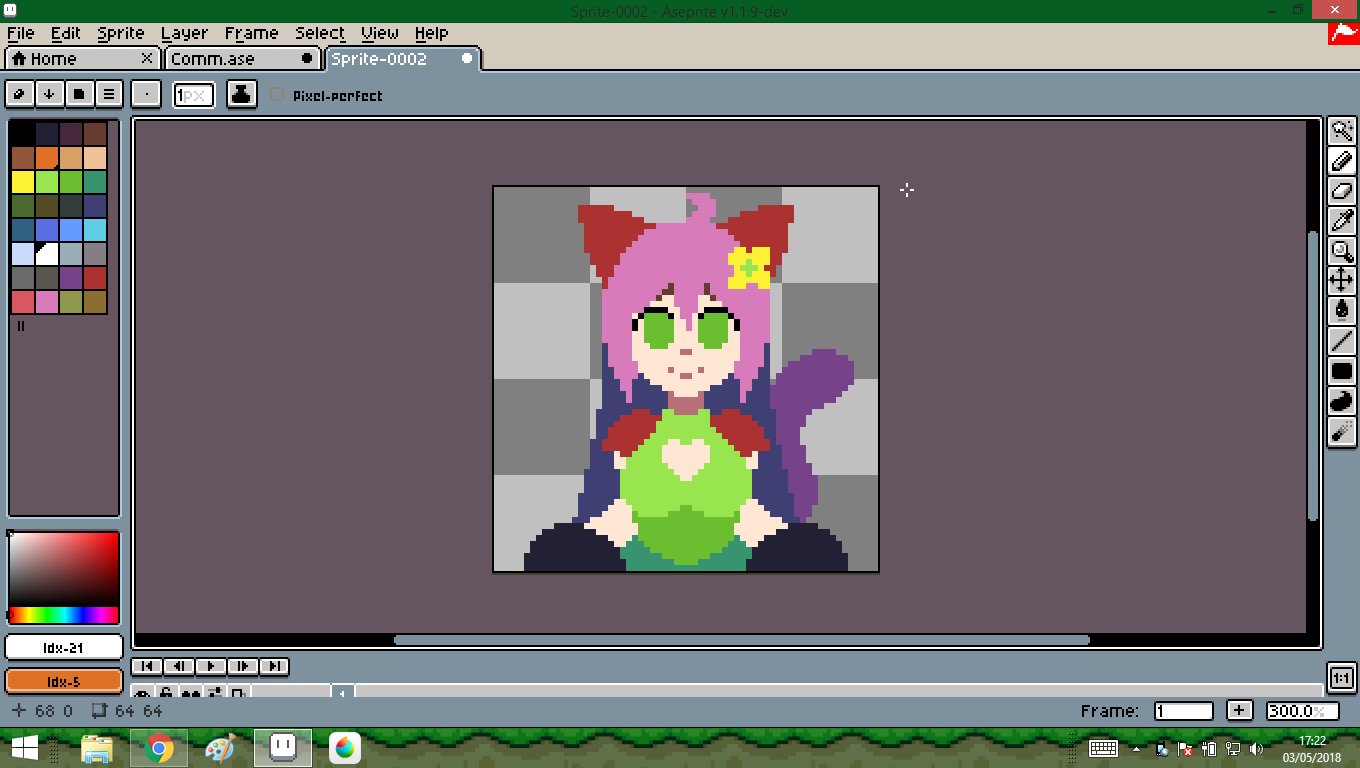
Task: Toggle layer visibility in the timeline
Action: pyautogui.click(x=143, y=693)
